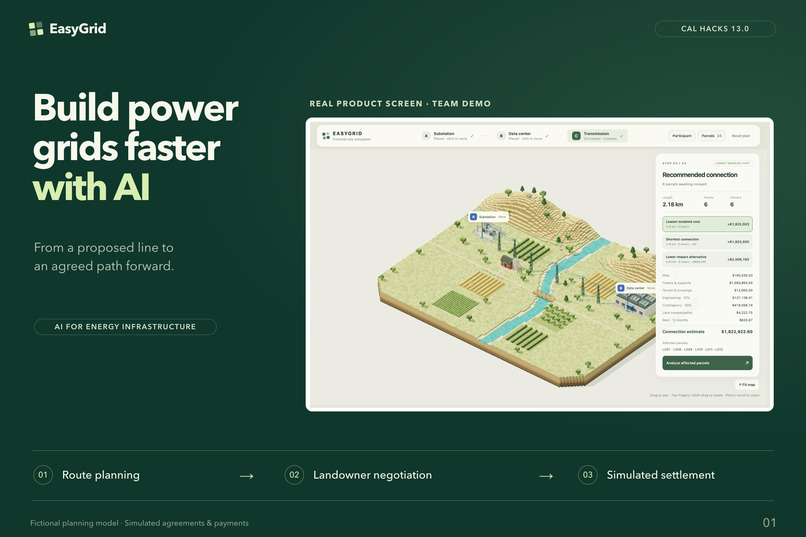This screenshot has width=806, height=537.
Task: Click the LOWEST MODELED COST tag
Action: tap(732, 163)
